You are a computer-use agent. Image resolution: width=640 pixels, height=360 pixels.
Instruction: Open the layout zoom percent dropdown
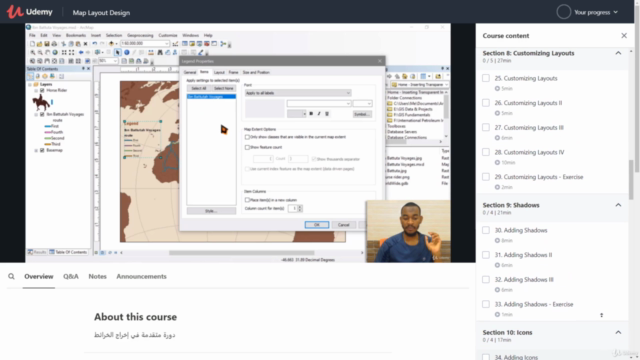tap(109, 61)
